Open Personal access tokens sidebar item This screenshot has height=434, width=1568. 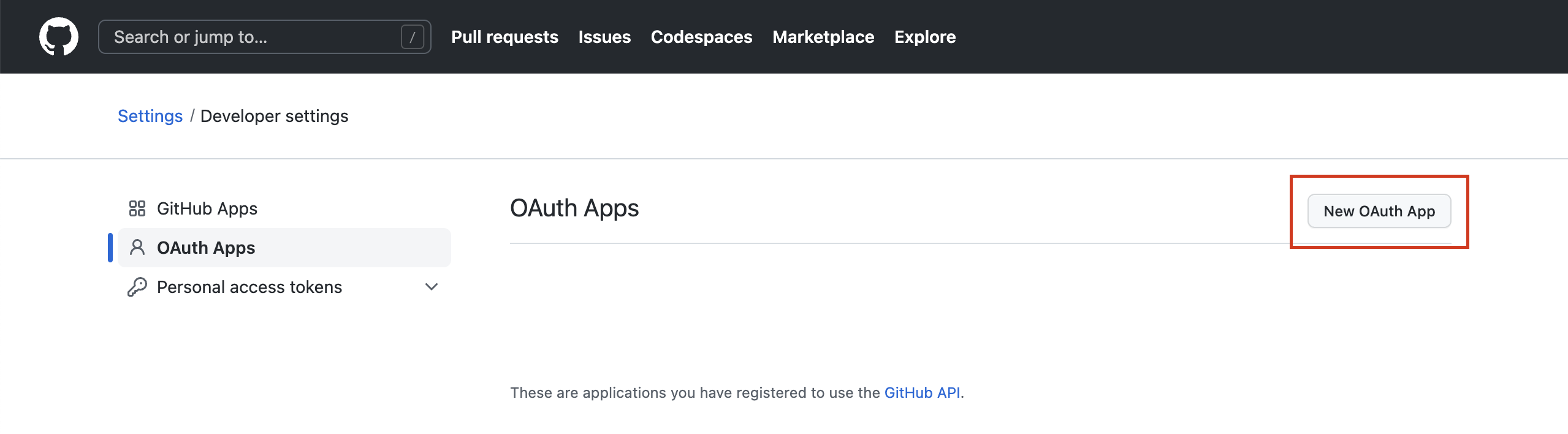284,287
